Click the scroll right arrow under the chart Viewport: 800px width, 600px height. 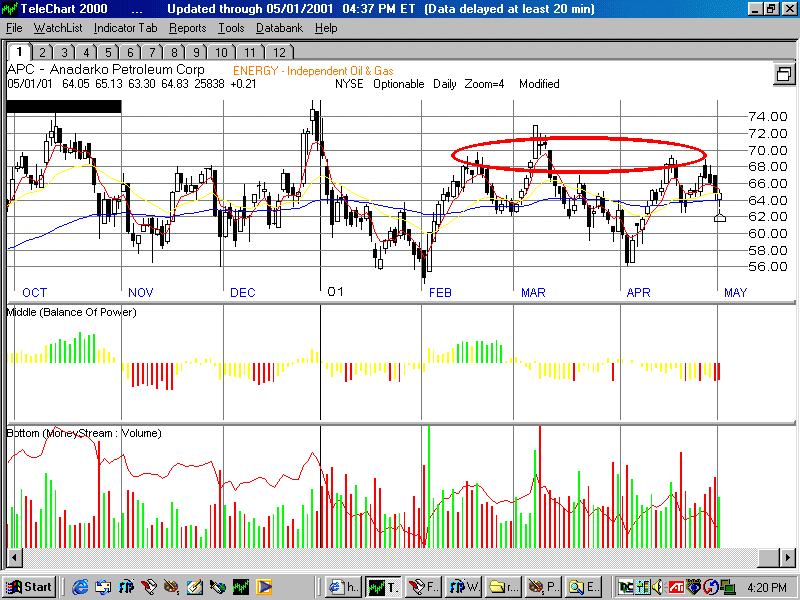[788, 558]
